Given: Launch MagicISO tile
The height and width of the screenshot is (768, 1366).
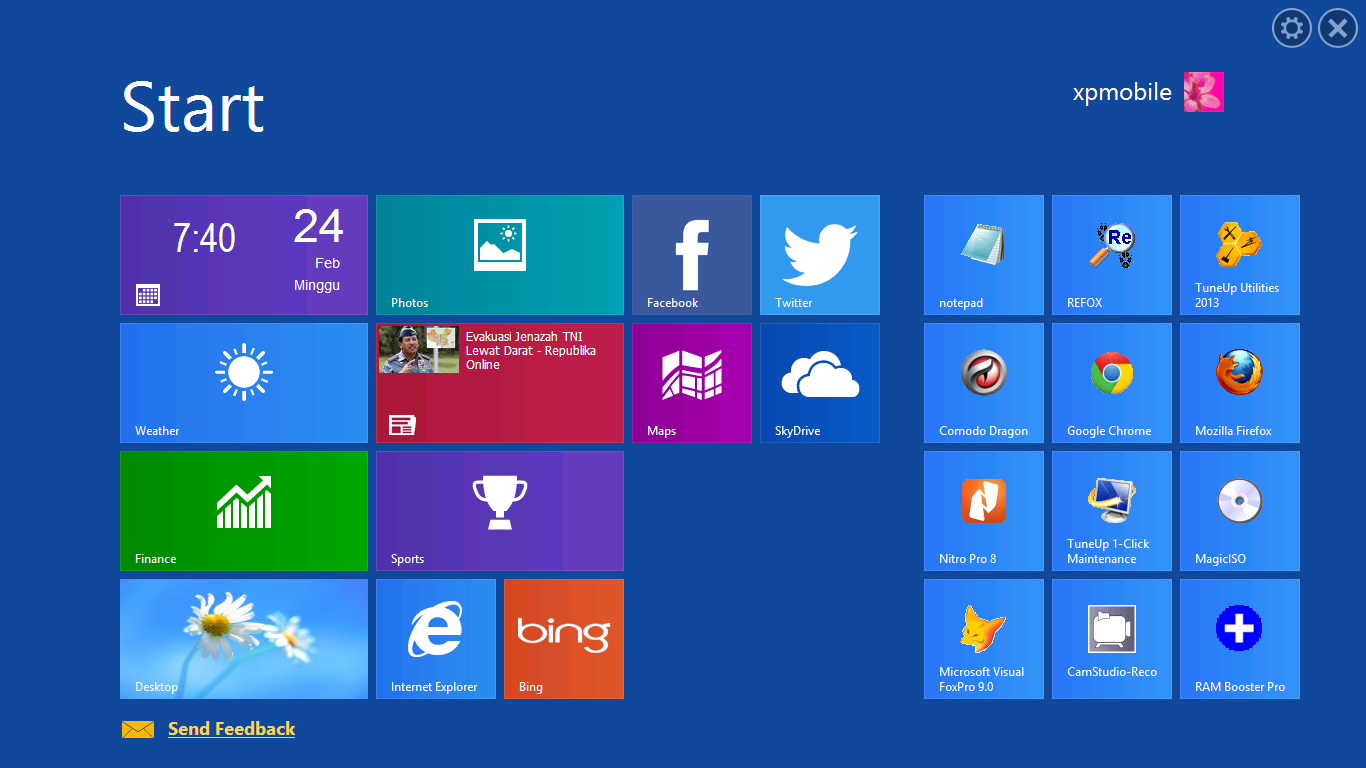Looking at the screenshot, I should pos(1240,511).
